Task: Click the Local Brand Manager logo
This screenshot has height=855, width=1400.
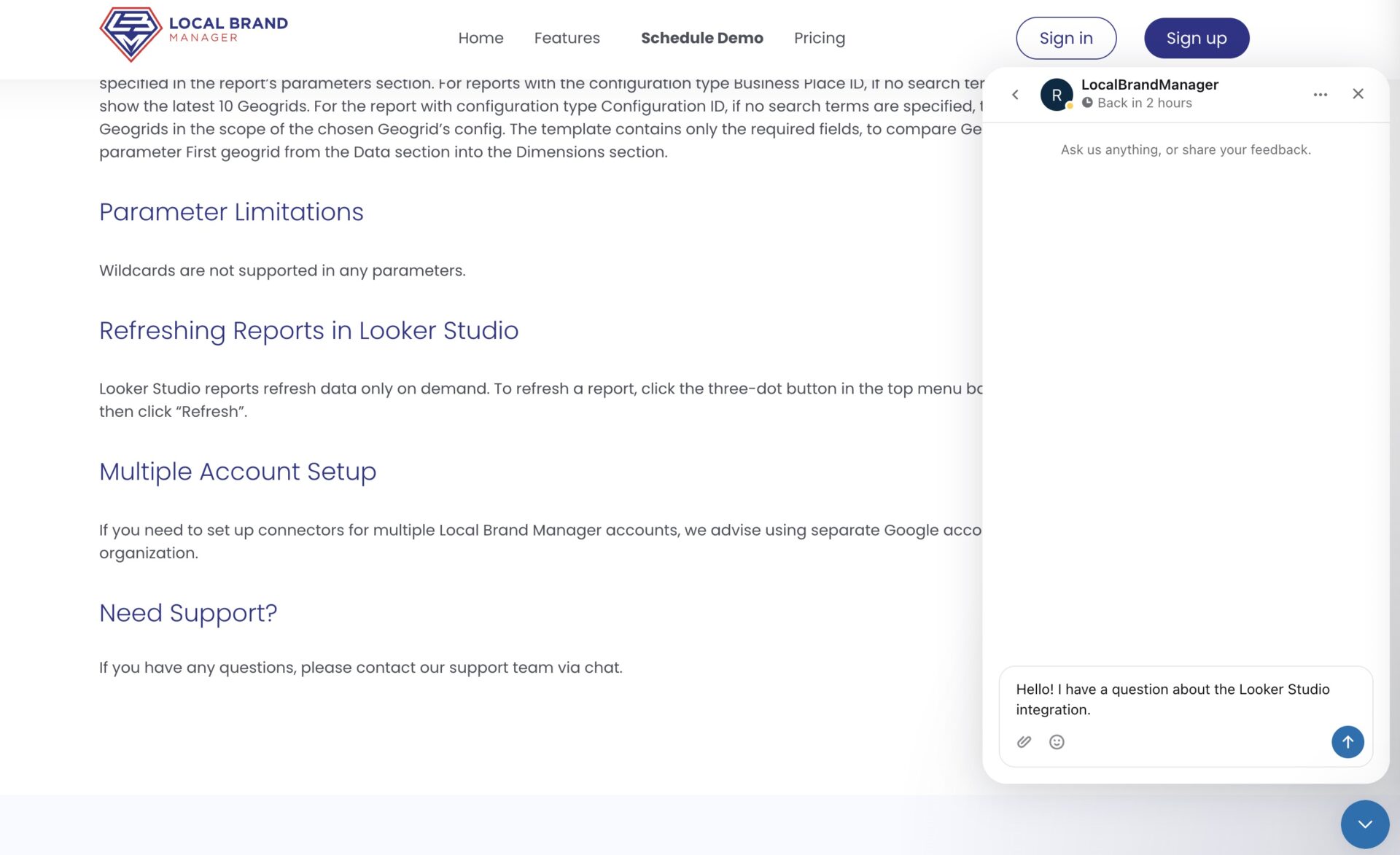Action: [193, 34]
